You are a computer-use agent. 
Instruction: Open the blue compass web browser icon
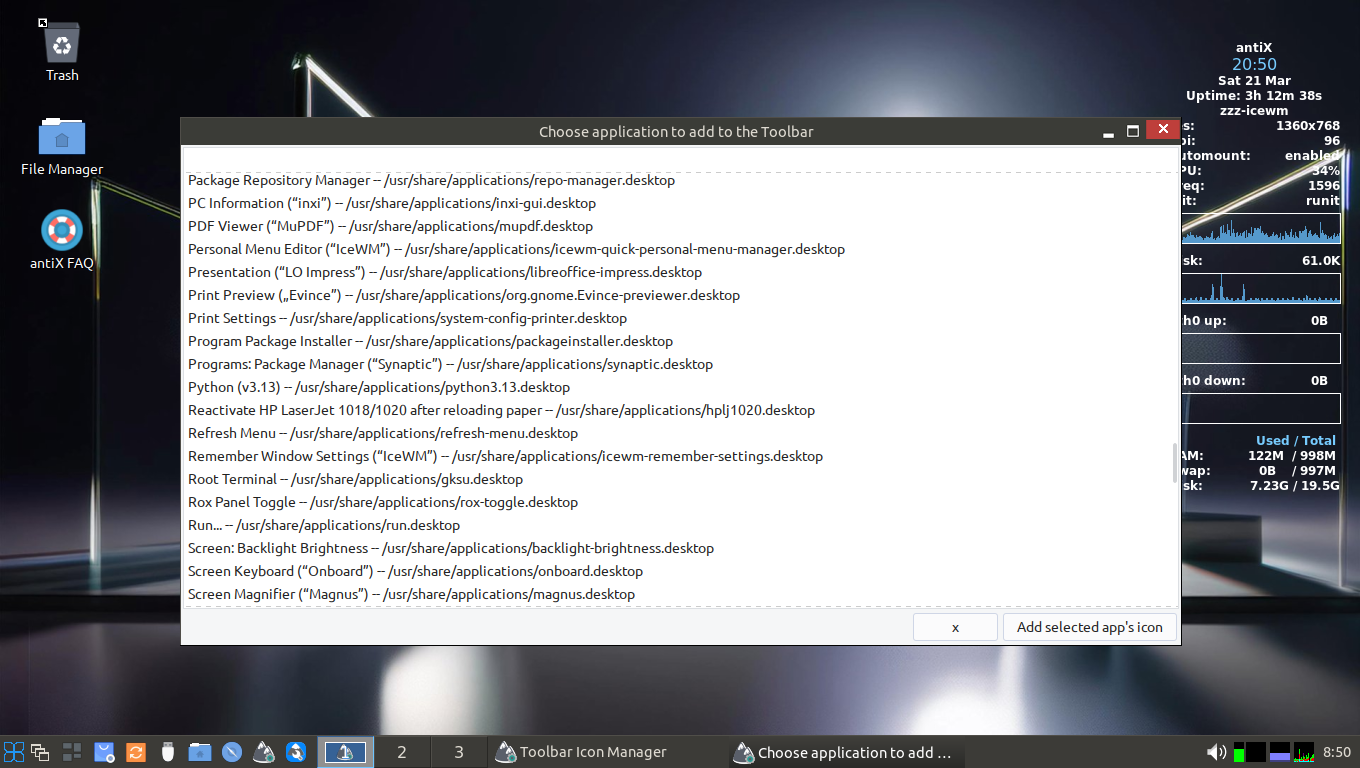pyautogui.click(x=232, y=752)
